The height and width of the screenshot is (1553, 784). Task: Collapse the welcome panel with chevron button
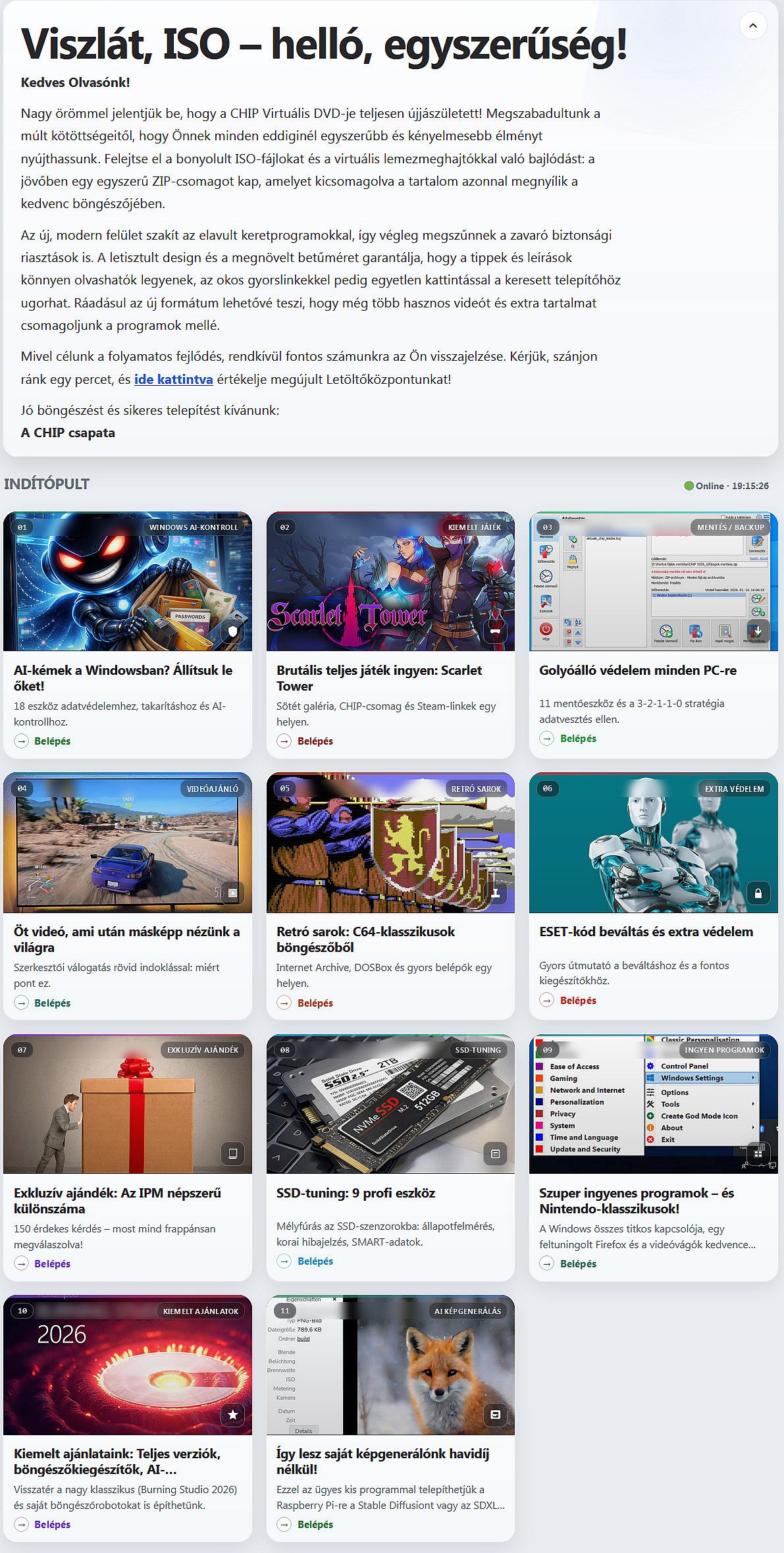[752, 26]
